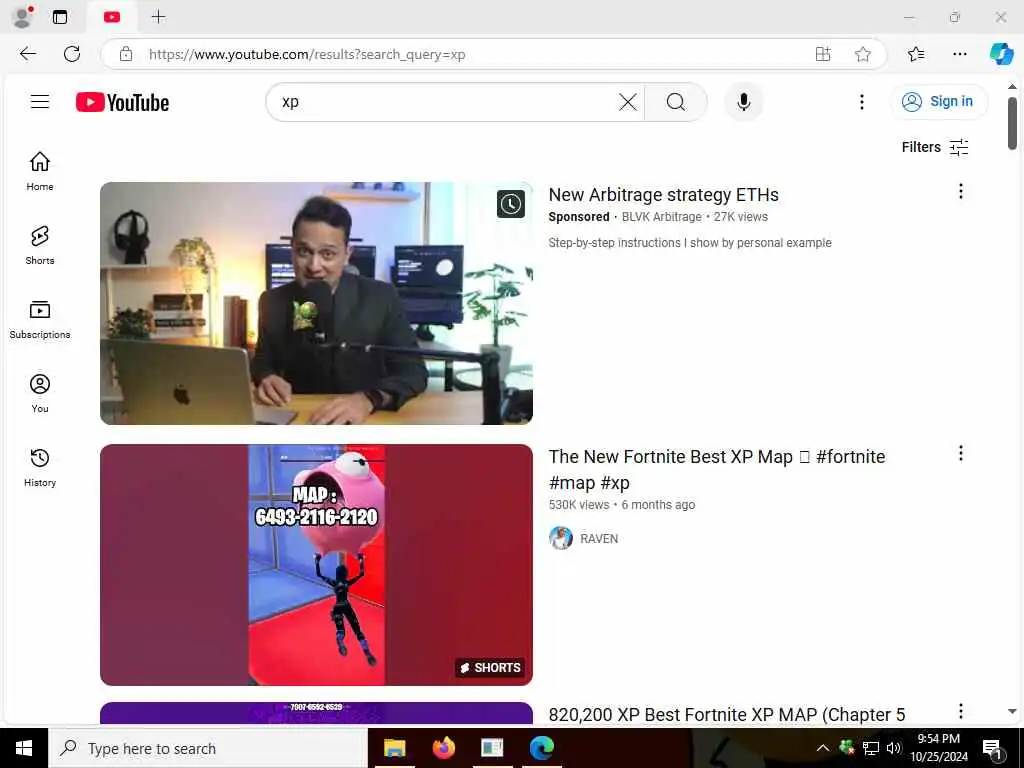This screenshot has width=1024, height=768.
Task: Open History in sidebar
Action: tap(40, 467)
